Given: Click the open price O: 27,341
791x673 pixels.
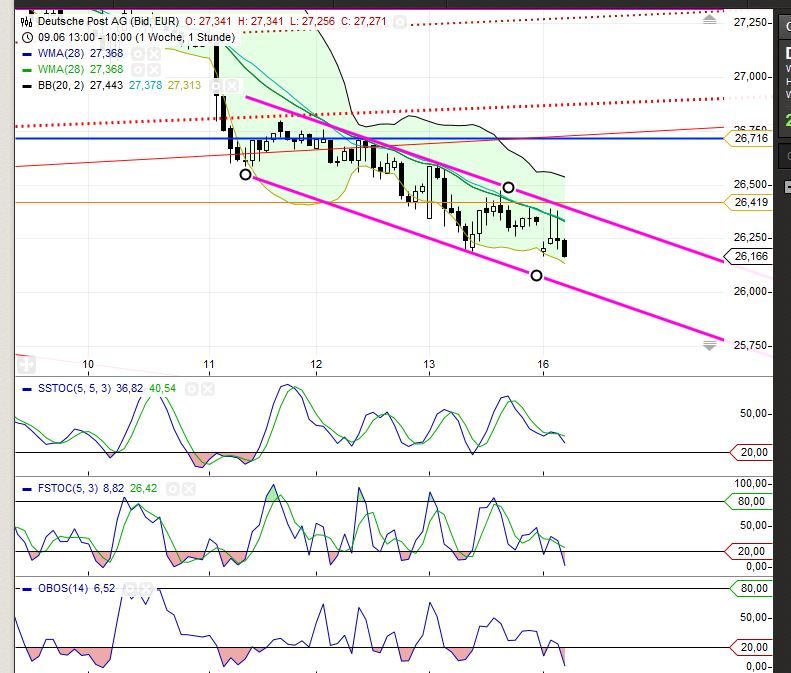Looking at the screenshot, I should (x=208, y=21).
